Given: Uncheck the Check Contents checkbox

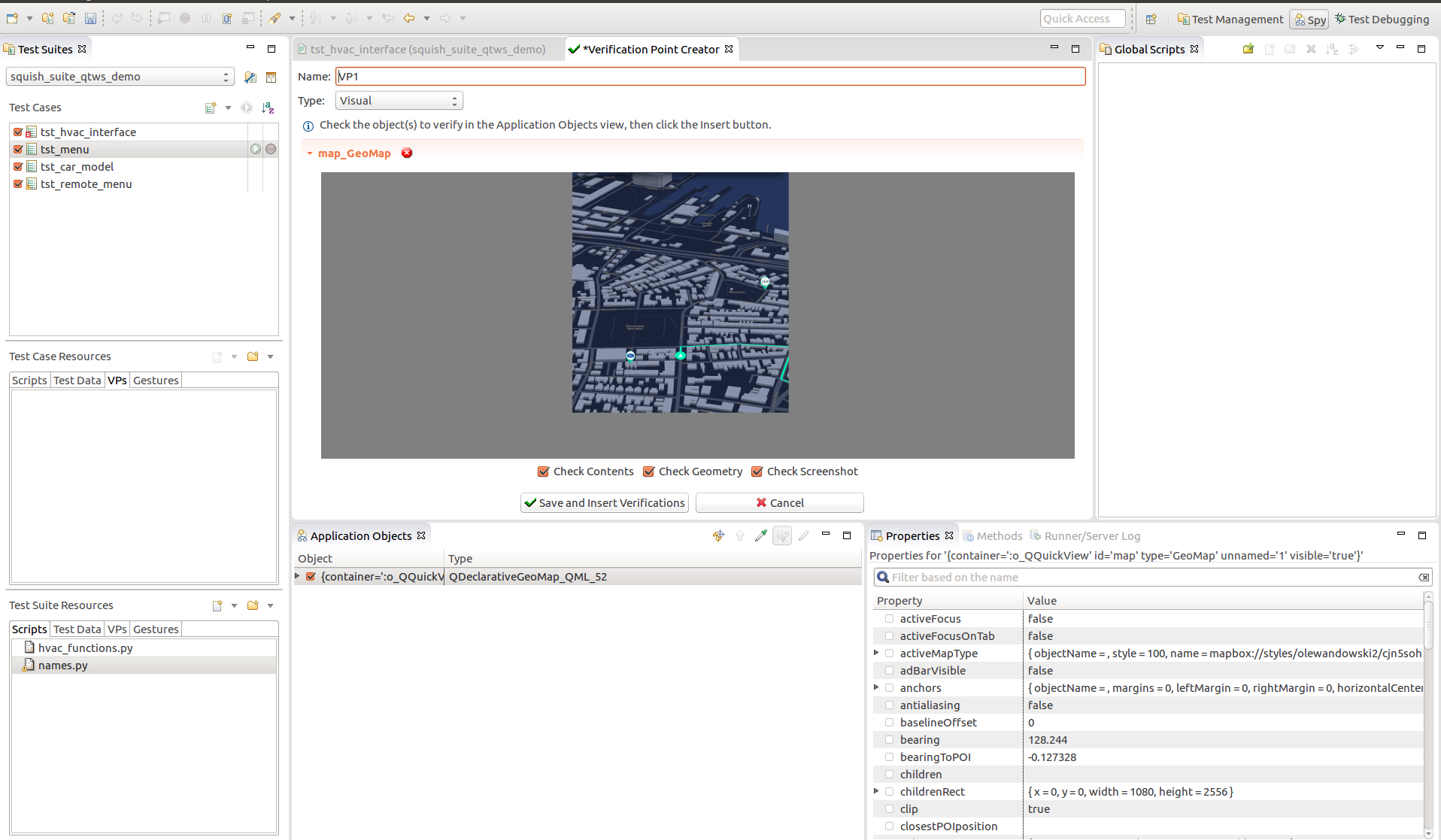Looking at the screenshot, I should click(x=543, y=472).
